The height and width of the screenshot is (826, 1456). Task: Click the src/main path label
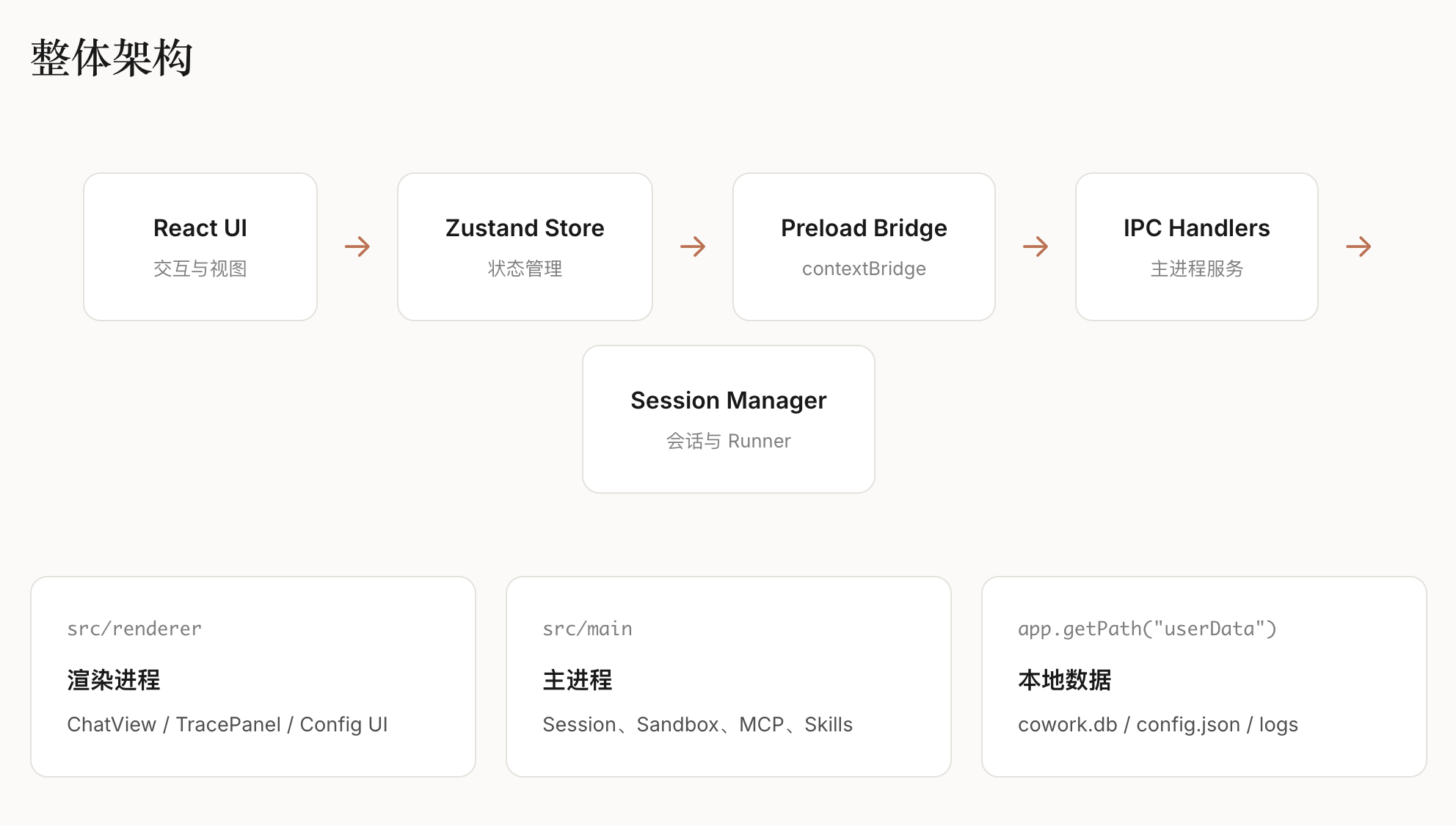click(x=587, y=629)
